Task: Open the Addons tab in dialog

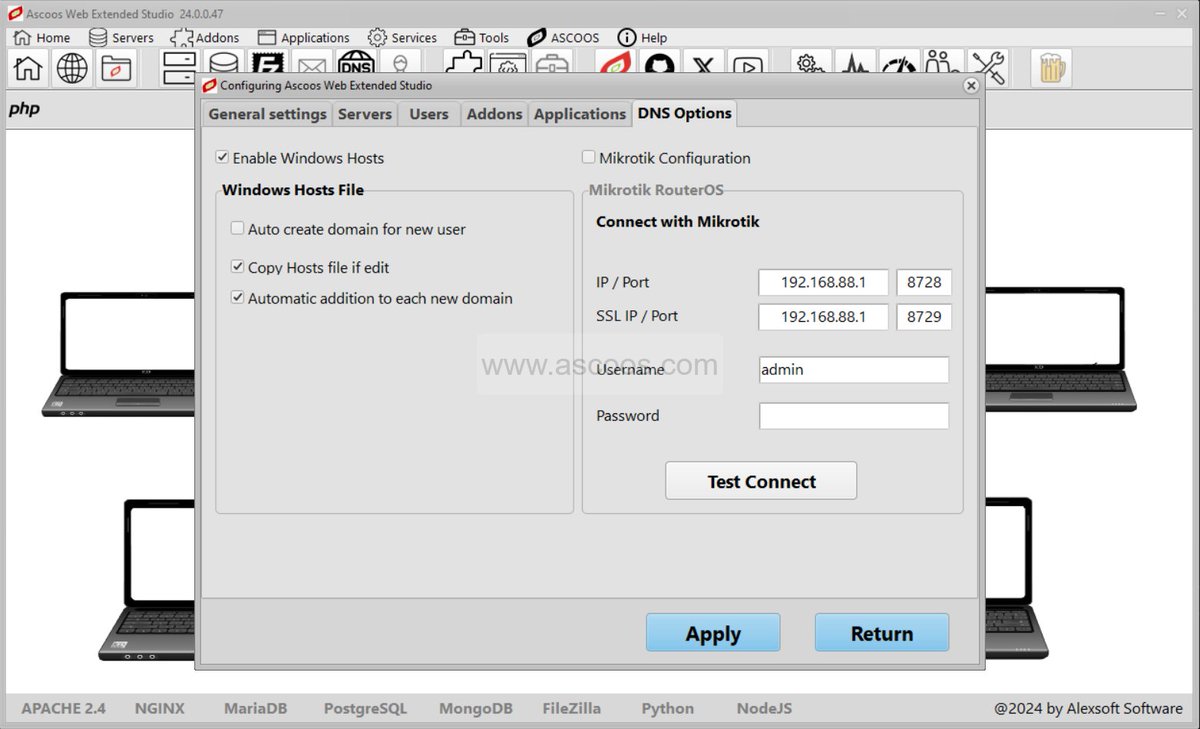Action: coord(494,114)
